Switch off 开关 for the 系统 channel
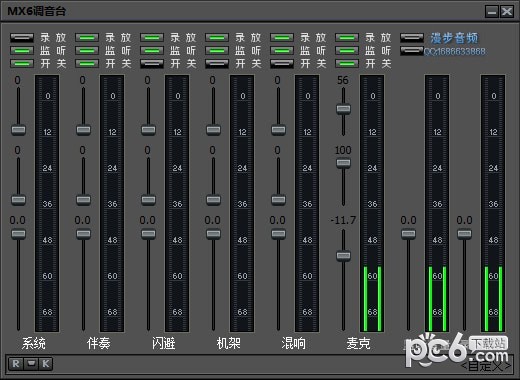 tap(22, 63)
